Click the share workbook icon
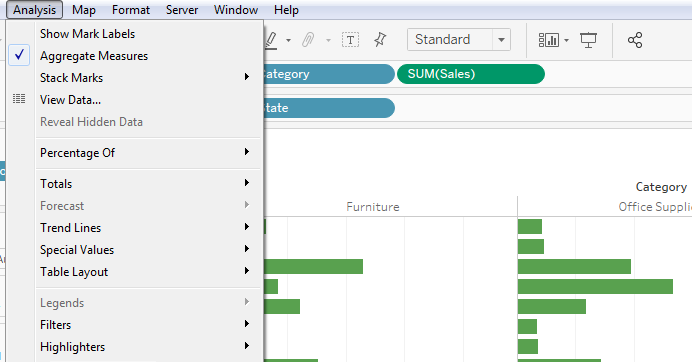 click(635, 40)
